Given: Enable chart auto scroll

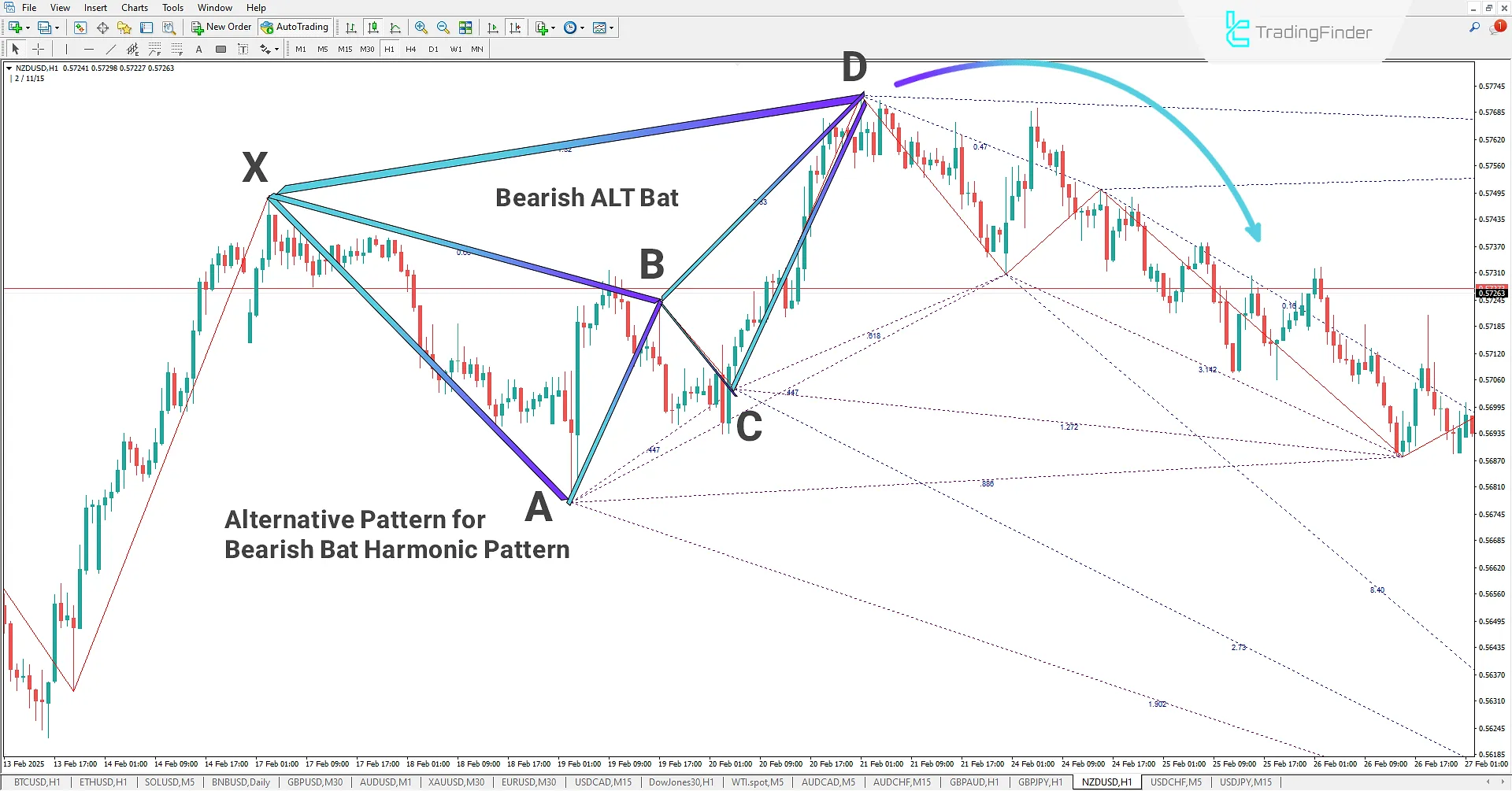Looking at the screenshot, I should click(493, 28).
